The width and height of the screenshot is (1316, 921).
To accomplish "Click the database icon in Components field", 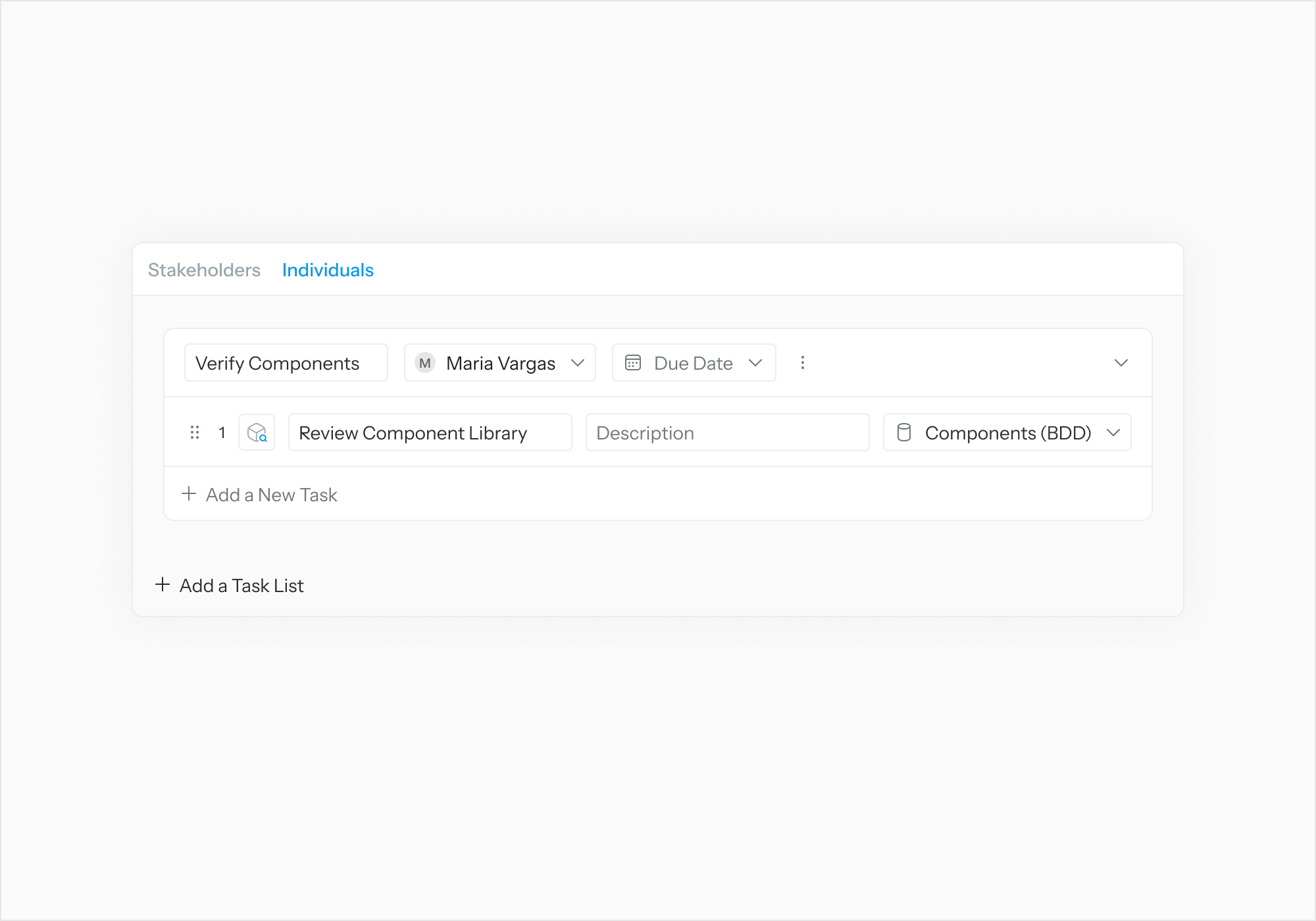I will coord(904,432).
